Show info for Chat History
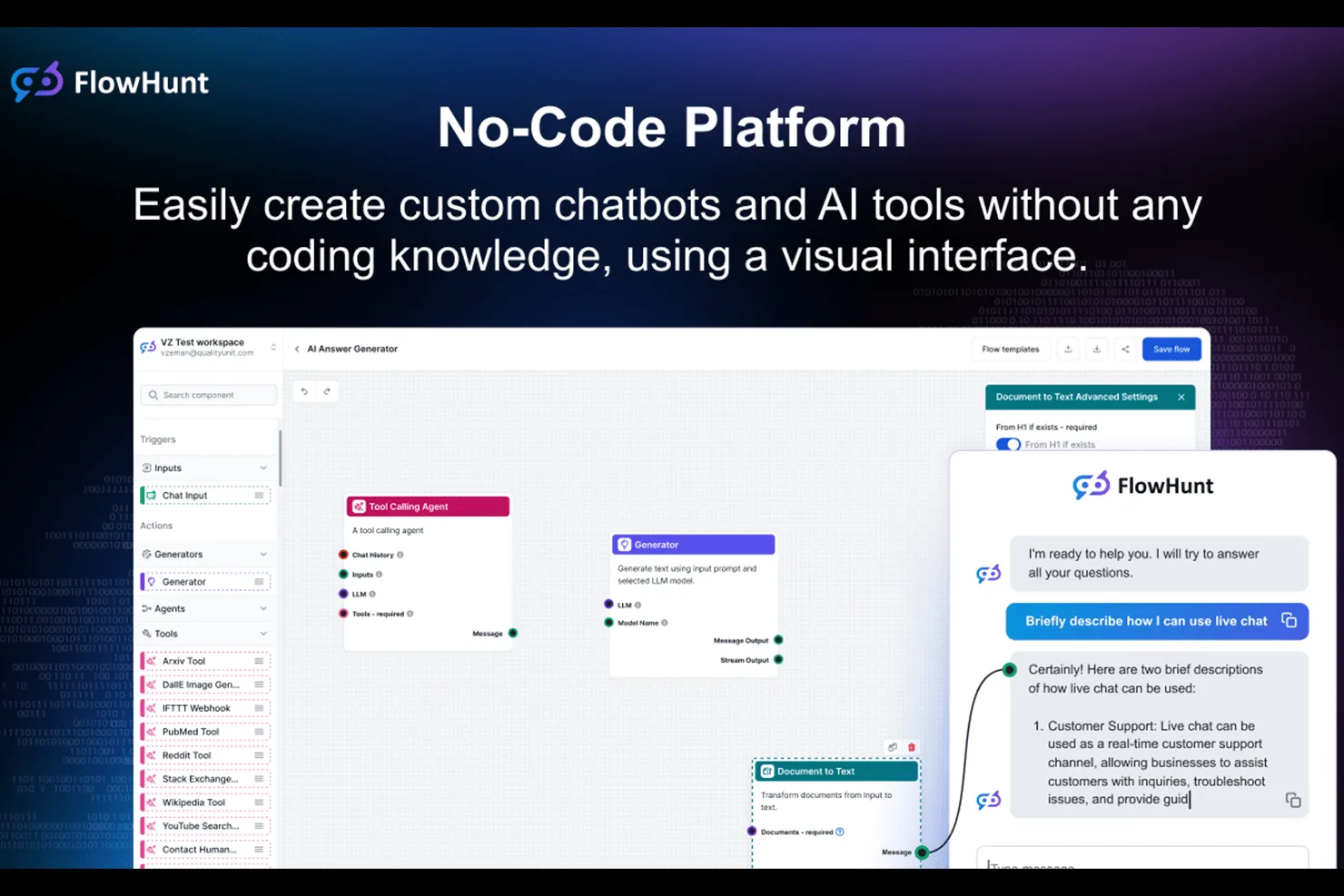The height and width of the screenshot is (896, 1344). coord(400,555)
